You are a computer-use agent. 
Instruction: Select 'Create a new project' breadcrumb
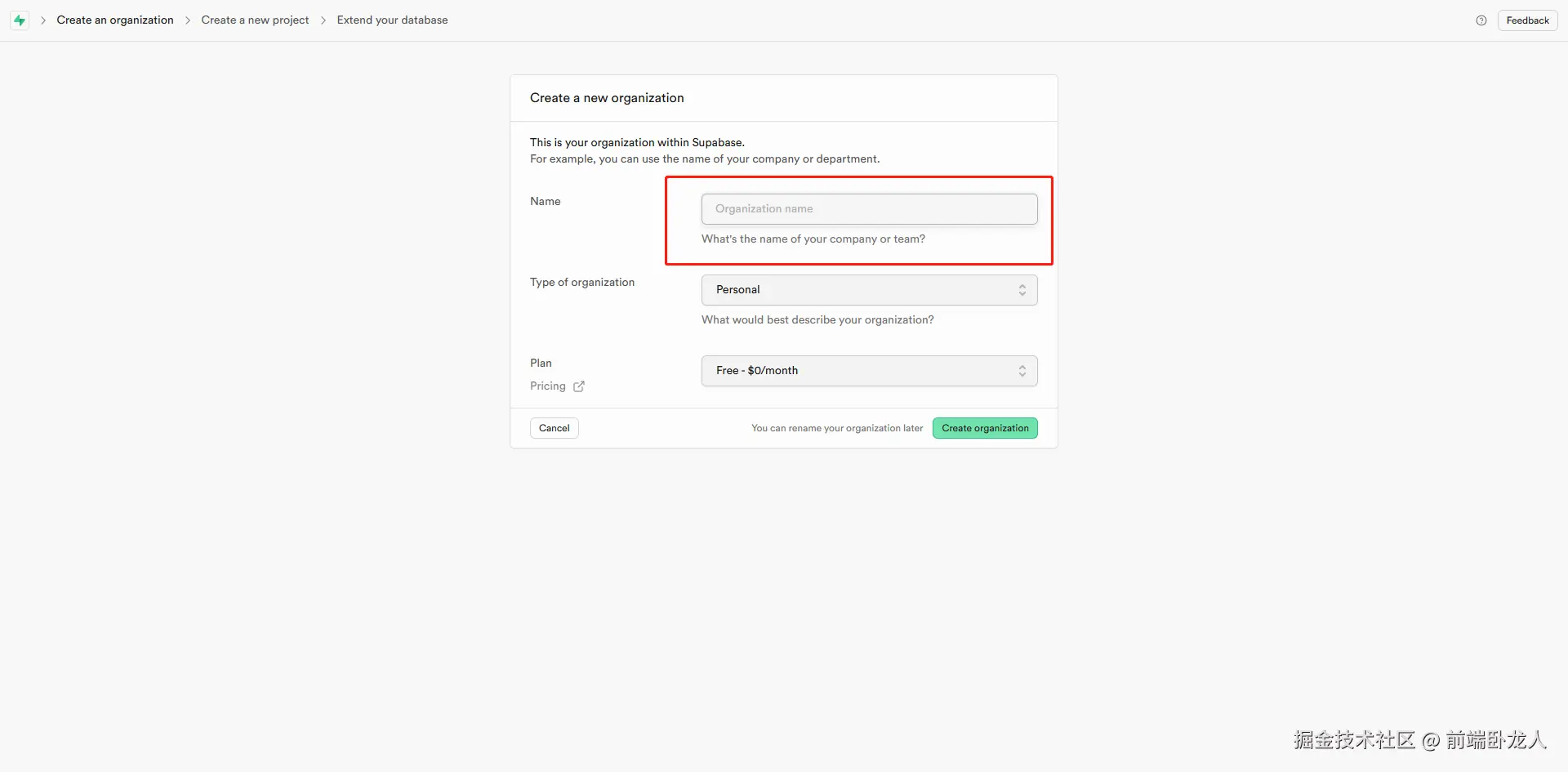point(255,20)
